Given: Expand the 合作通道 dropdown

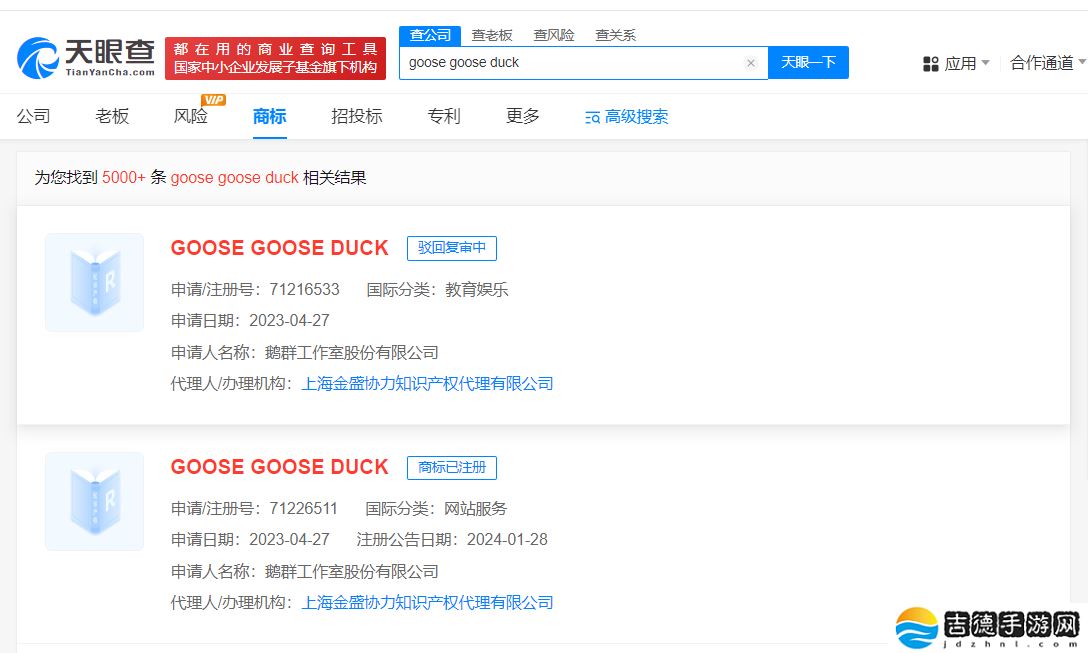Looking at the screenshot, I should [x=1047, y=63].
